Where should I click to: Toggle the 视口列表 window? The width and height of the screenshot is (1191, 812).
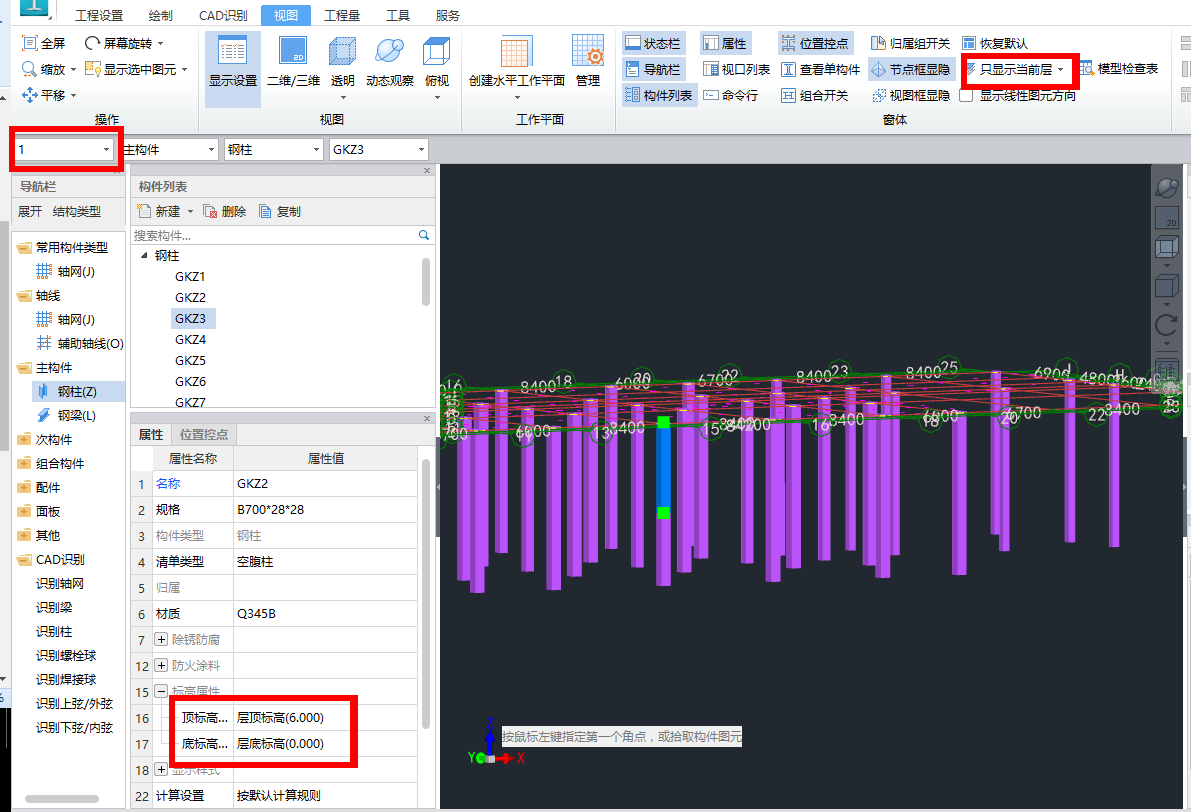[x=736, y=69]
